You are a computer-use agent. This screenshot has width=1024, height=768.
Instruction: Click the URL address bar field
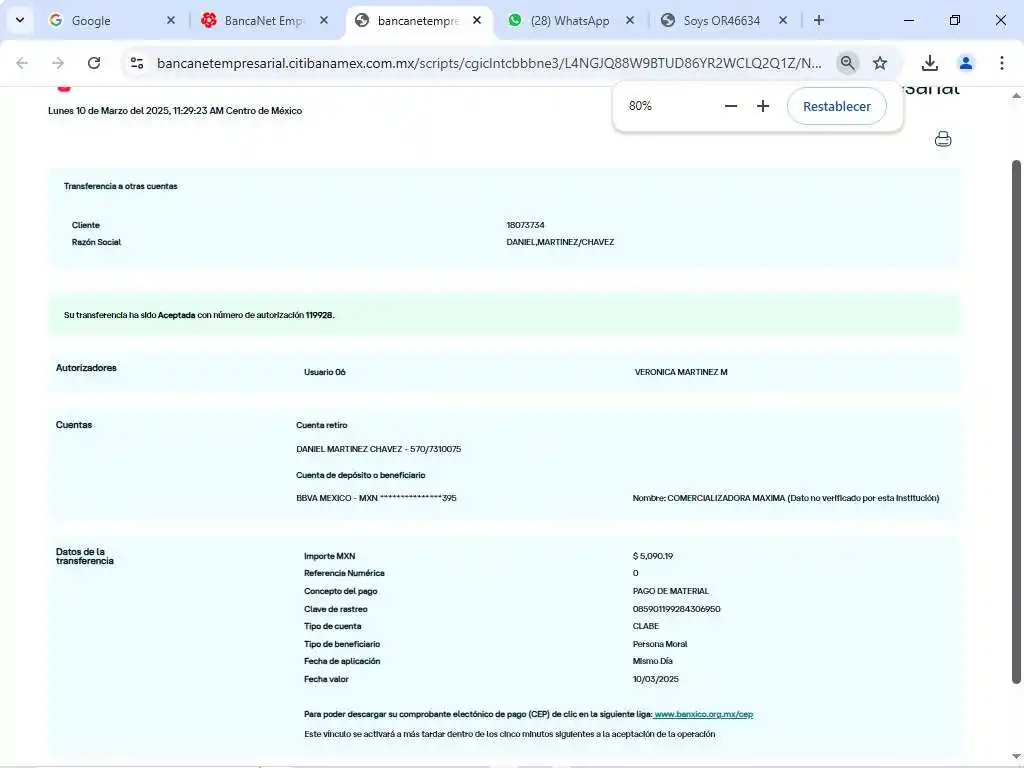(x=488, y=63)
